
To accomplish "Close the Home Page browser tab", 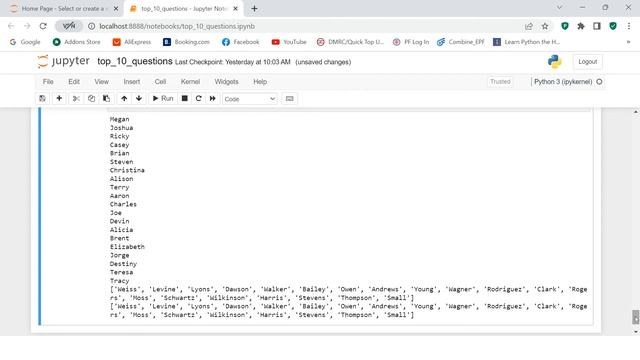I will 116,9.
